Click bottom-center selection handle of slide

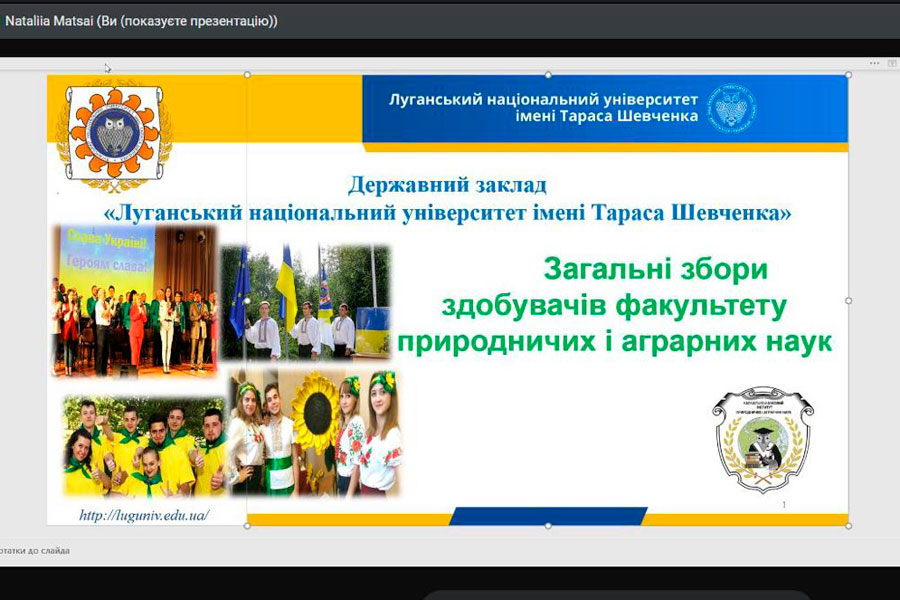[548, 526]
